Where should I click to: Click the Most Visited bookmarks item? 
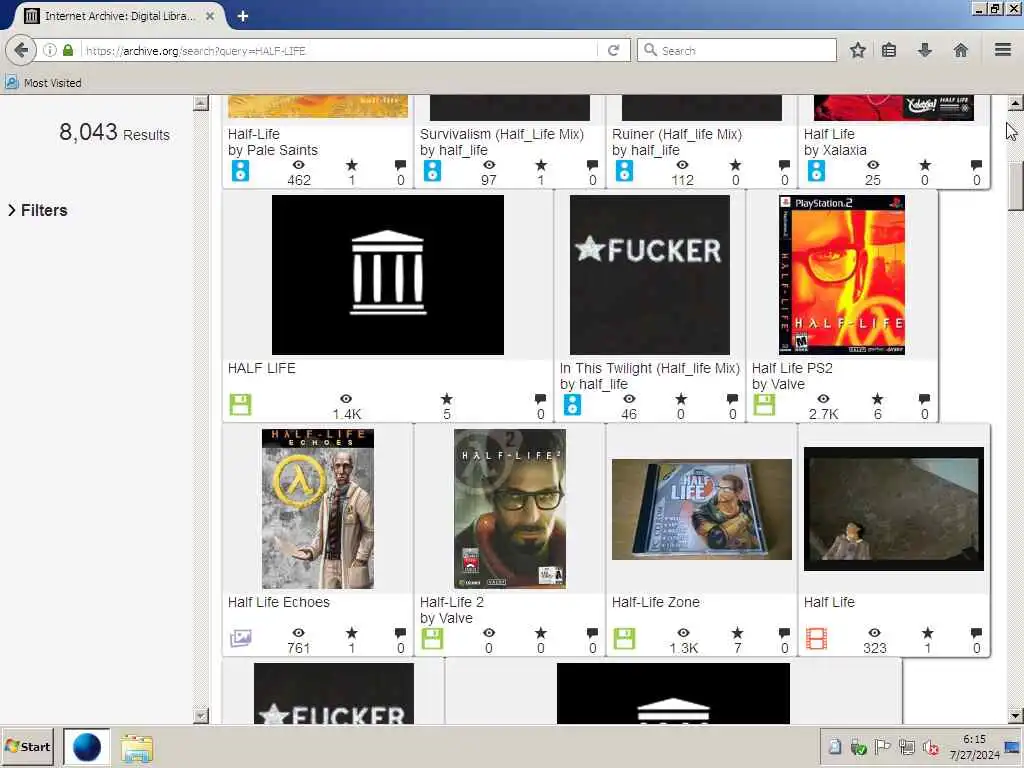(44, 83)
